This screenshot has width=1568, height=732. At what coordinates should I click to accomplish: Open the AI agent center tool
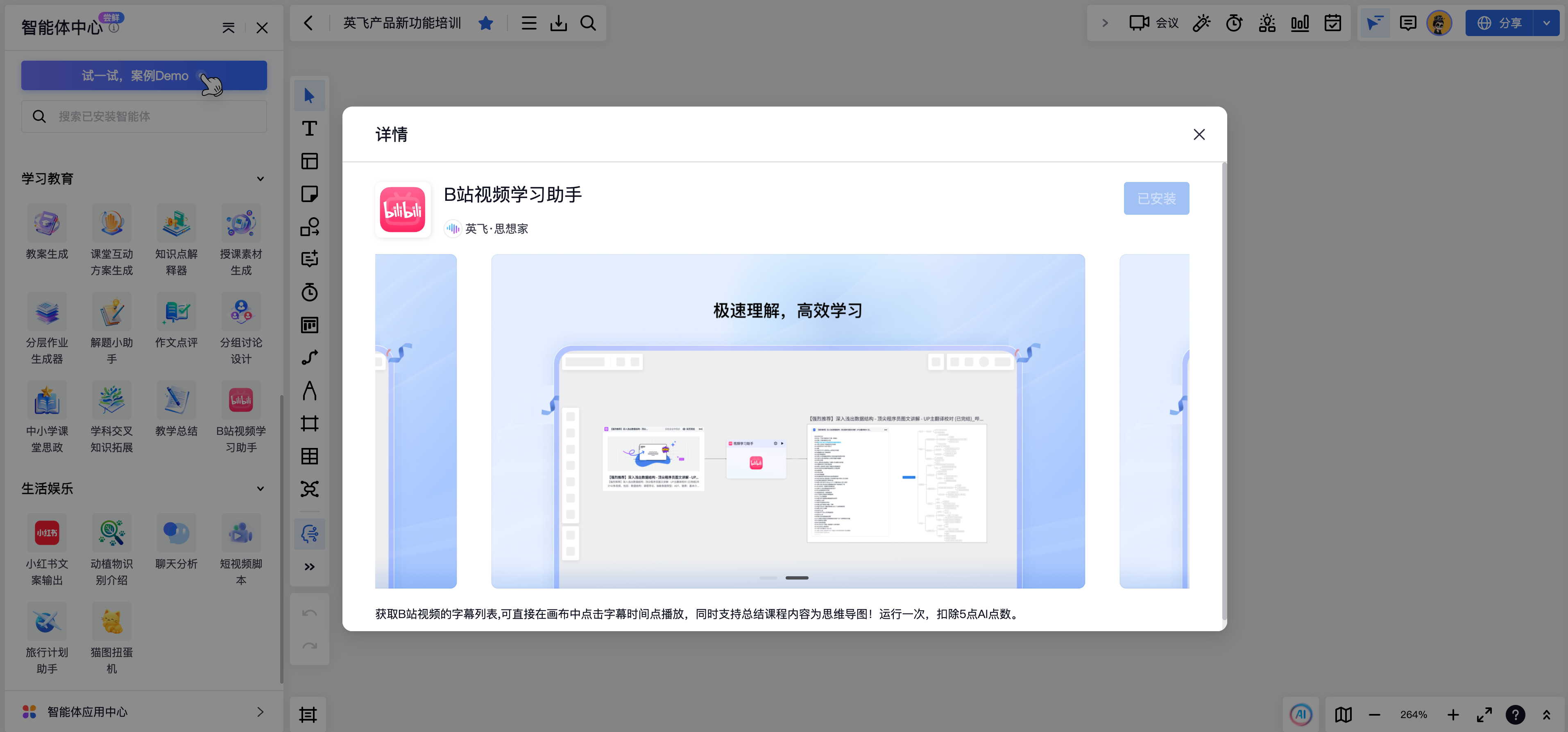tap(309, 534)
